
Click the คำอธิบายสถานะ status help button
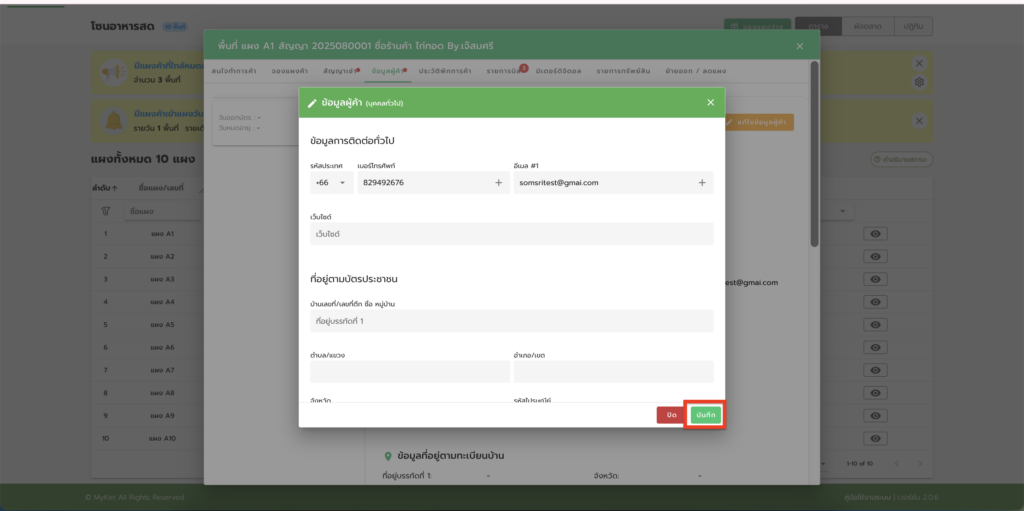pyautogui.click(x=902, y=159)
